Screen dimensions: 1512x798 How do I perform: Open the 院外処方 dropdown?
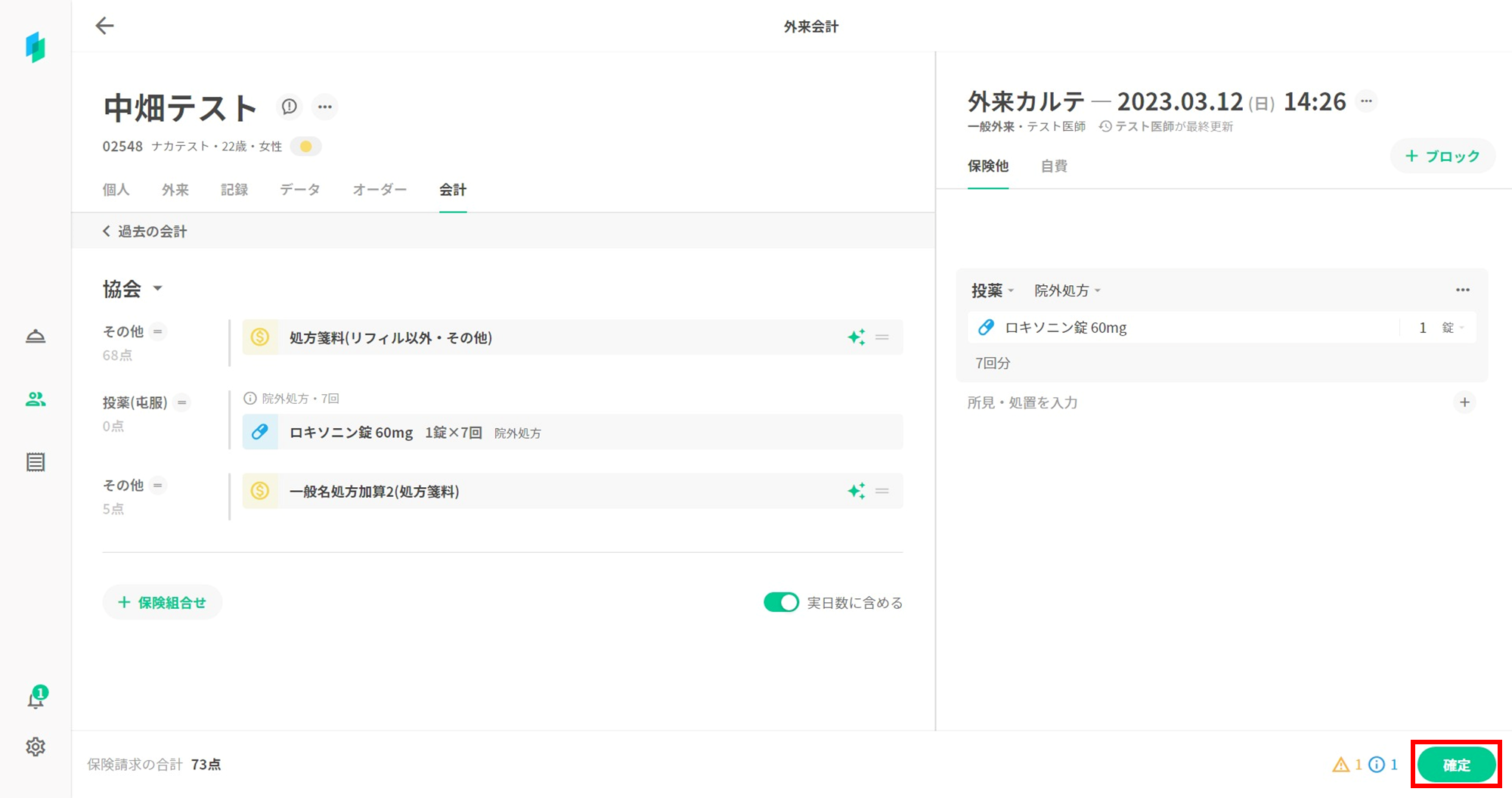tap(1067, 290)
